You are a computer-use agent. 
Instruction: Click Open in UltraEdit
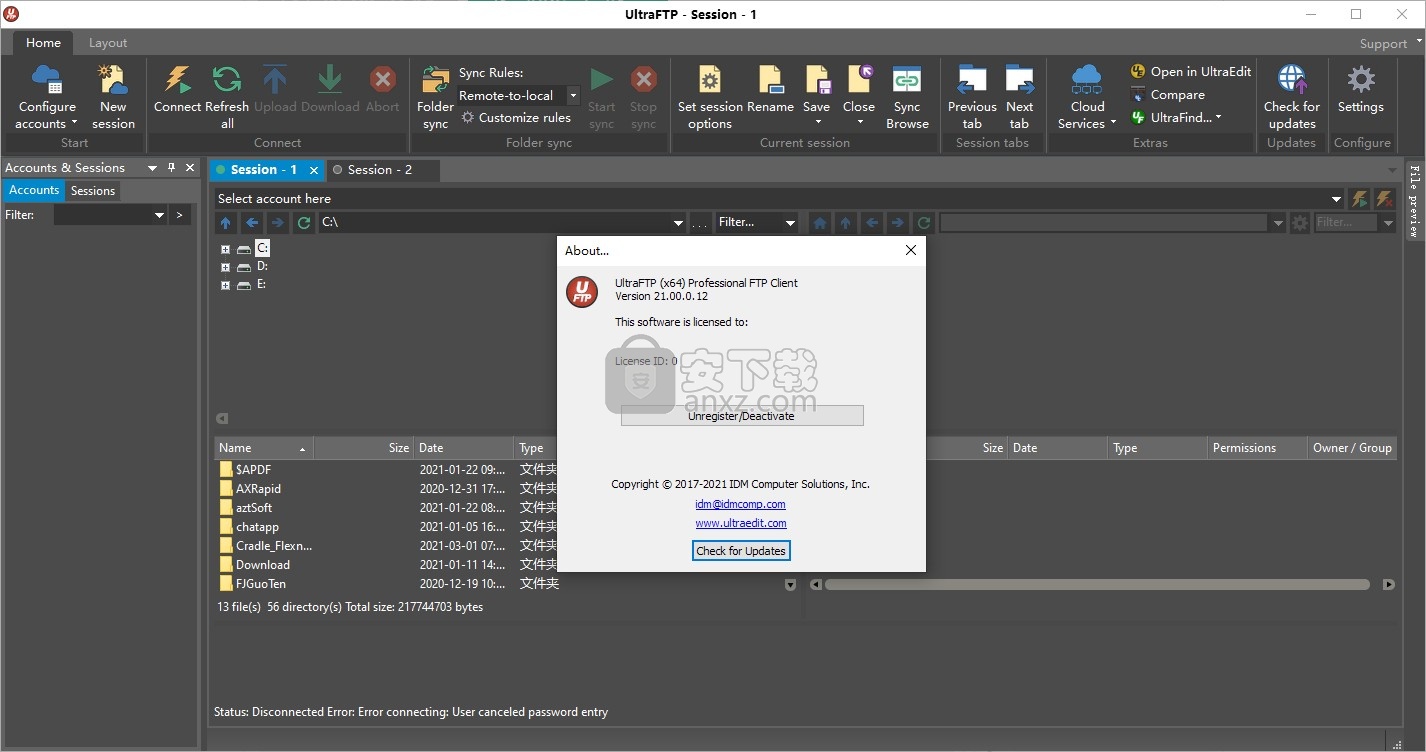click(1191, 72)
